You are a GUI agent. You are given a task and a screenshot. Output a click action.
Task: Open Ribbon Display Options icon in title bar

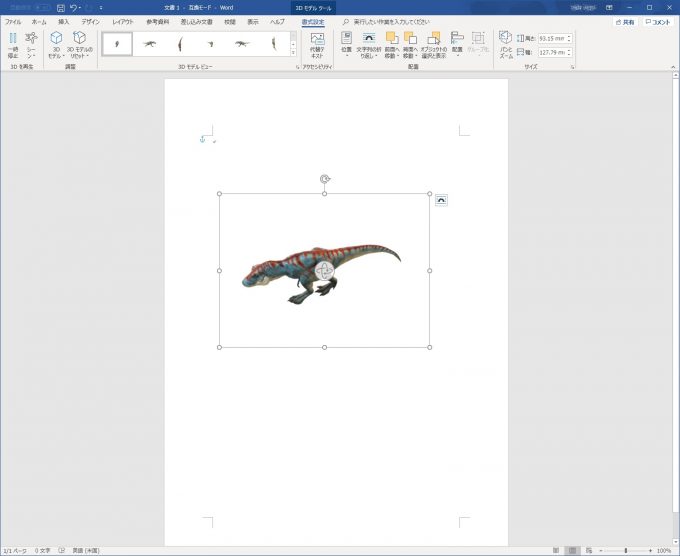coord(609,8)
